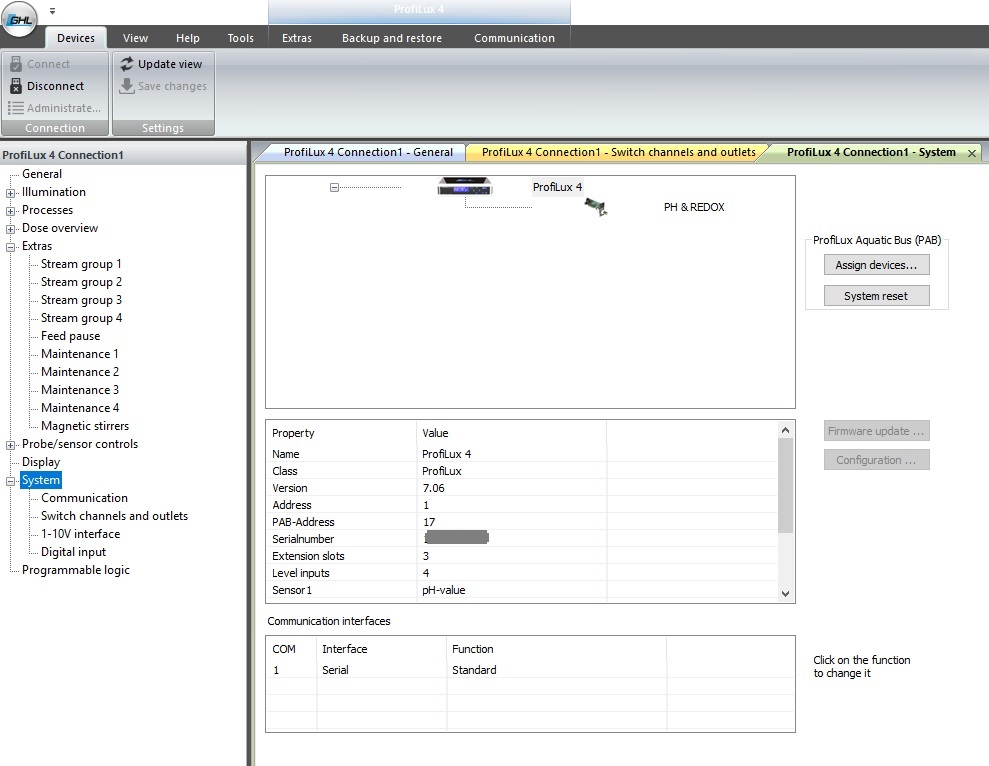Select Magnetic stirrers tree item

85,426
